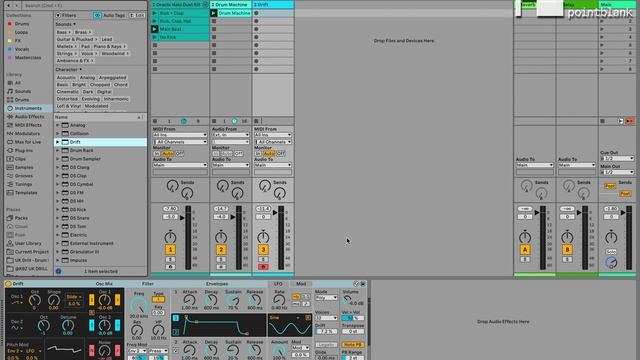Open the Samples browser category
640x360 pixels.
coord(24,167)
